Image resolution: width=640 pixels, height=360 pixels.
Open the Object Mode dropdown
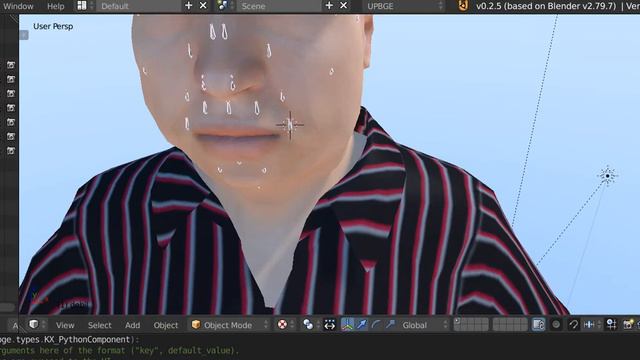coord(230,325)
